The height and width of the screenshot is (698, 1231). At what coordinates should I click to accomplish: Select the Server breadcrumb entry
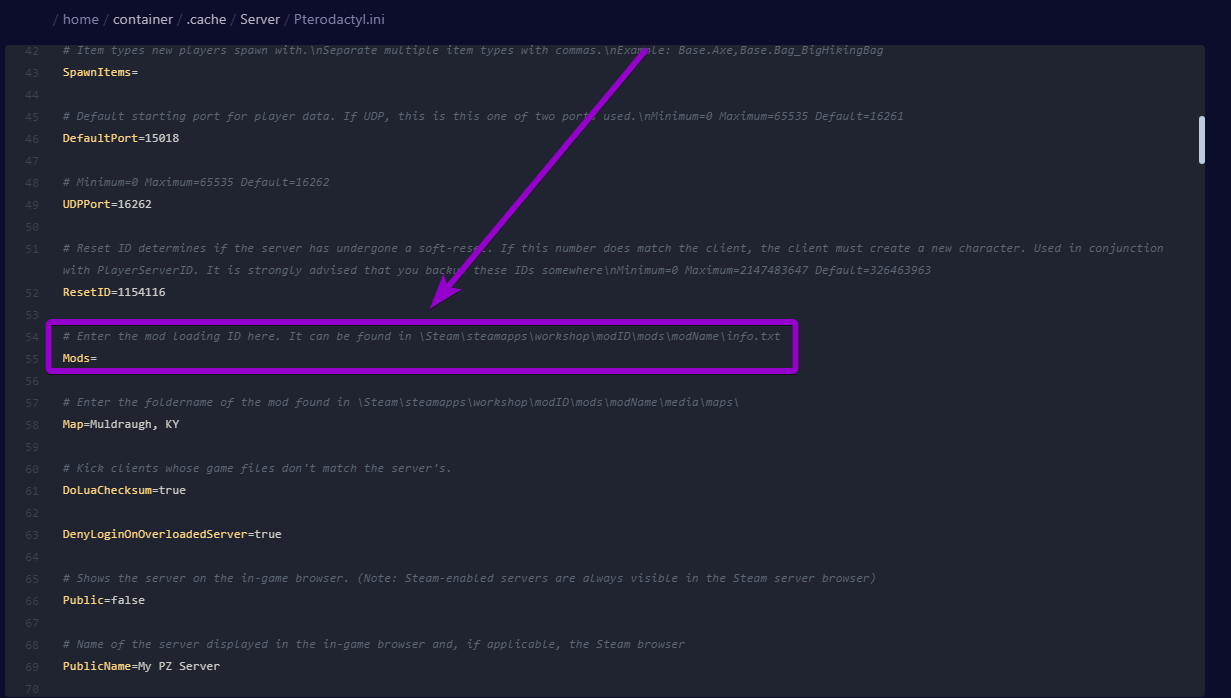coord(262,18)
